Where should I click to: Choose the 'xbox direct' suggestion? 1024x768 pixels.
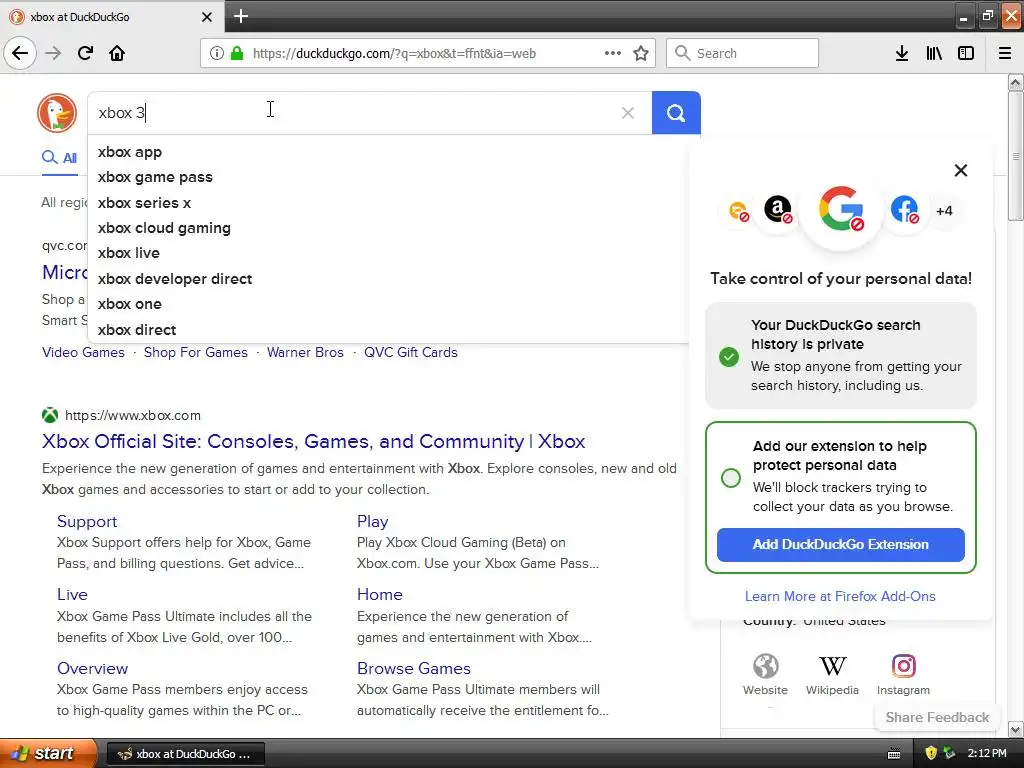[136, 330]
